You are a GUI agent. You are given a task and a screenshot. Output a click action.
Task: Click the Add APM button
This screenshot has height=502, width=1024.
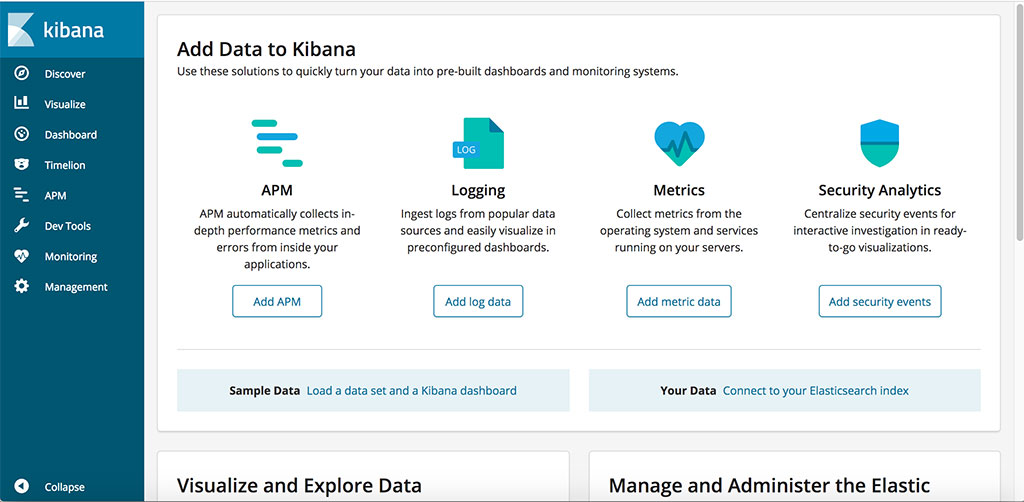tap(277, 302)
